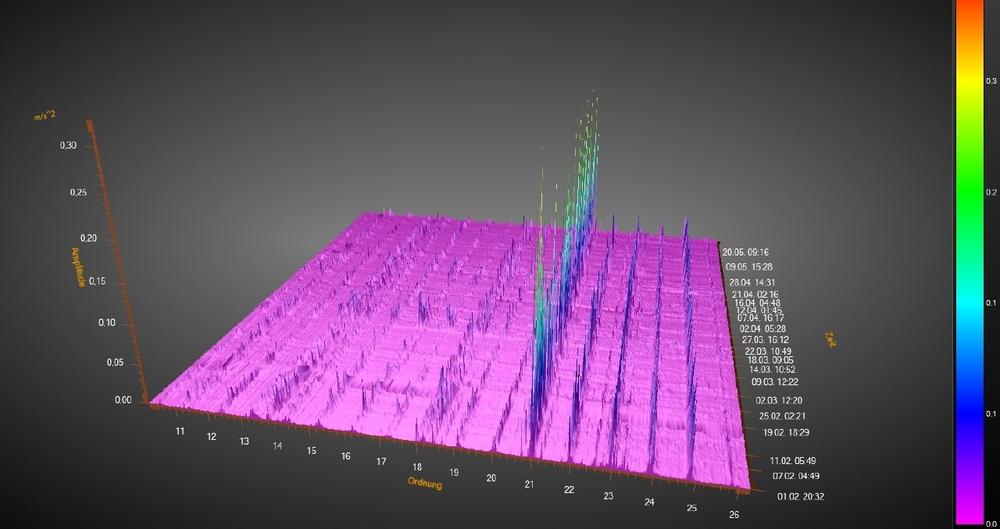Click the 'Zeit' axis title

click(832, 340)
